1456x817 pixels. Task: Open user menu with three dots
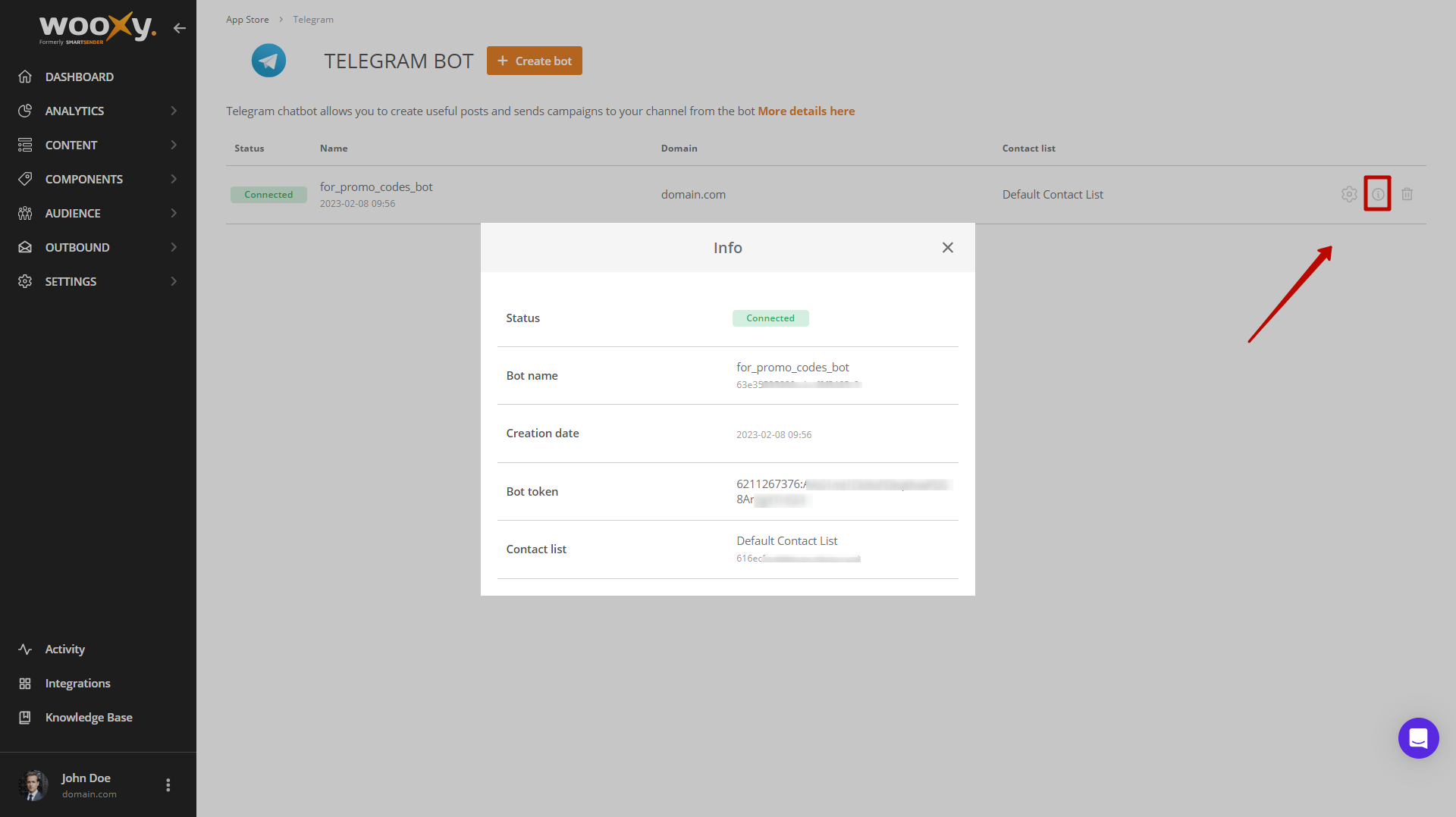pos(168,785)
